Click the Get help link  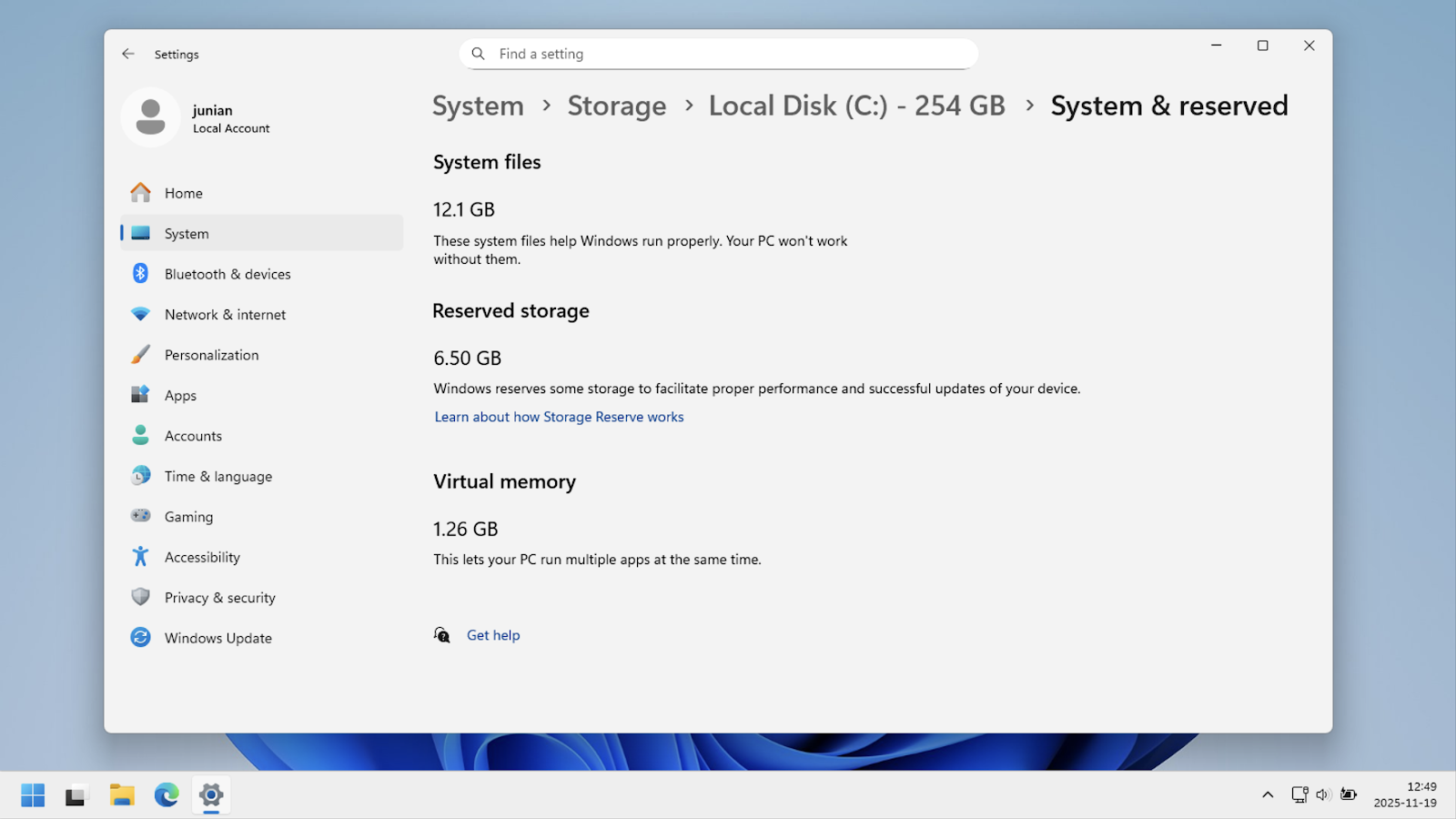coord(493,635)
